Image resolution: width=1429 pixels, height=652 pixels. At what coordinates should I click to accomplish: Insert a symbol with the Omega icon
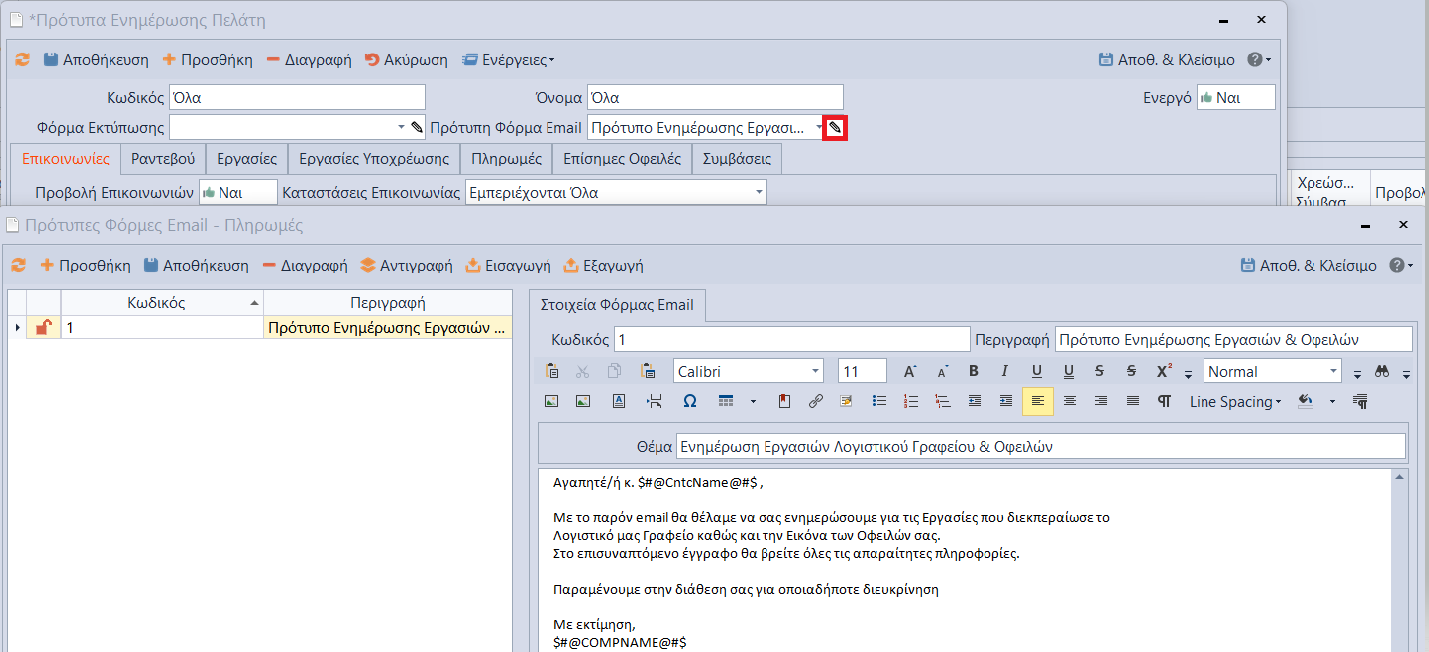(x=689, y=401)
